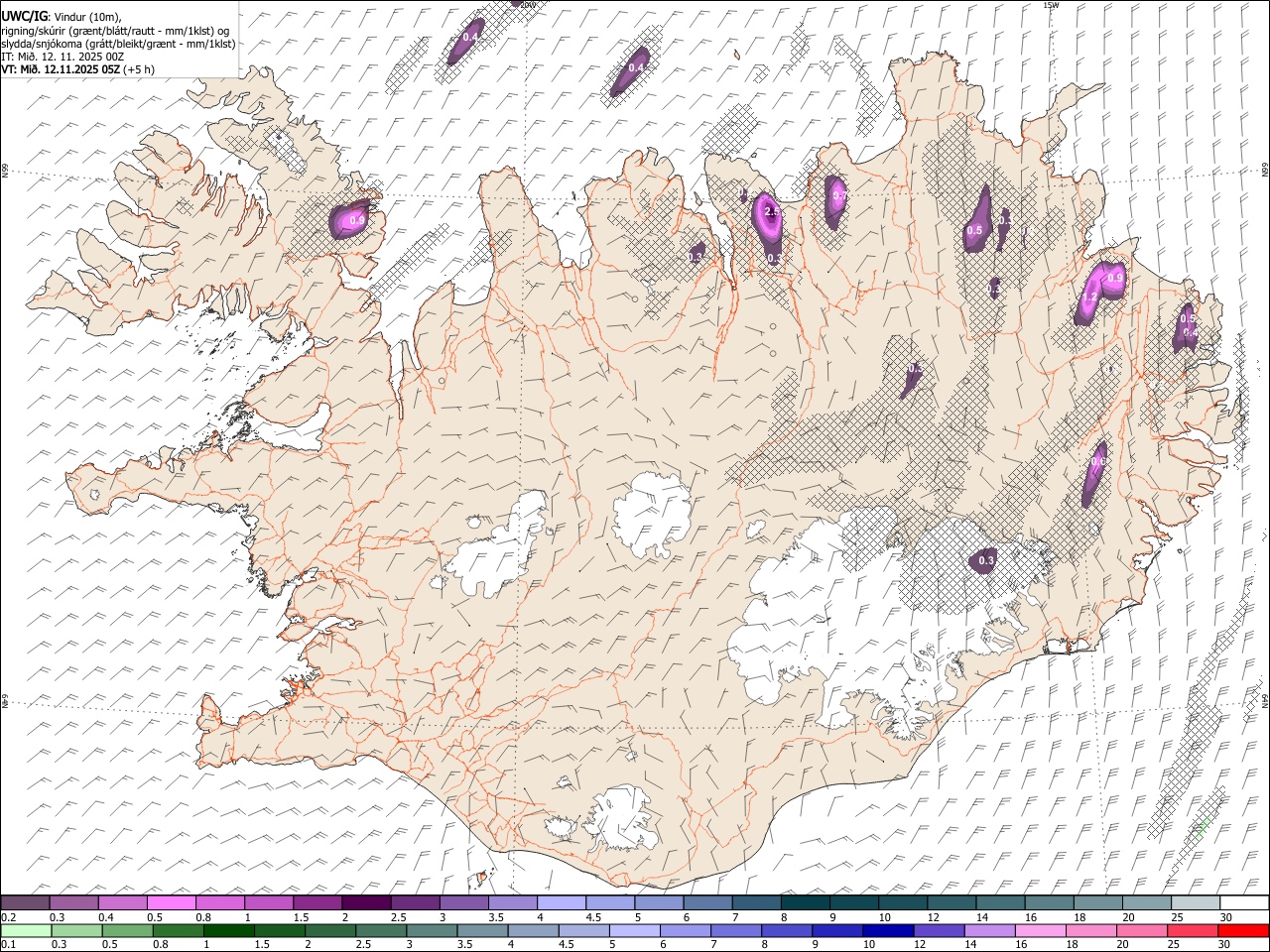Click the lavender 4–4.5 snow scale swatch
This screenshot has height=952, width=1270.
pyautogui.click(x=562, y=902)
